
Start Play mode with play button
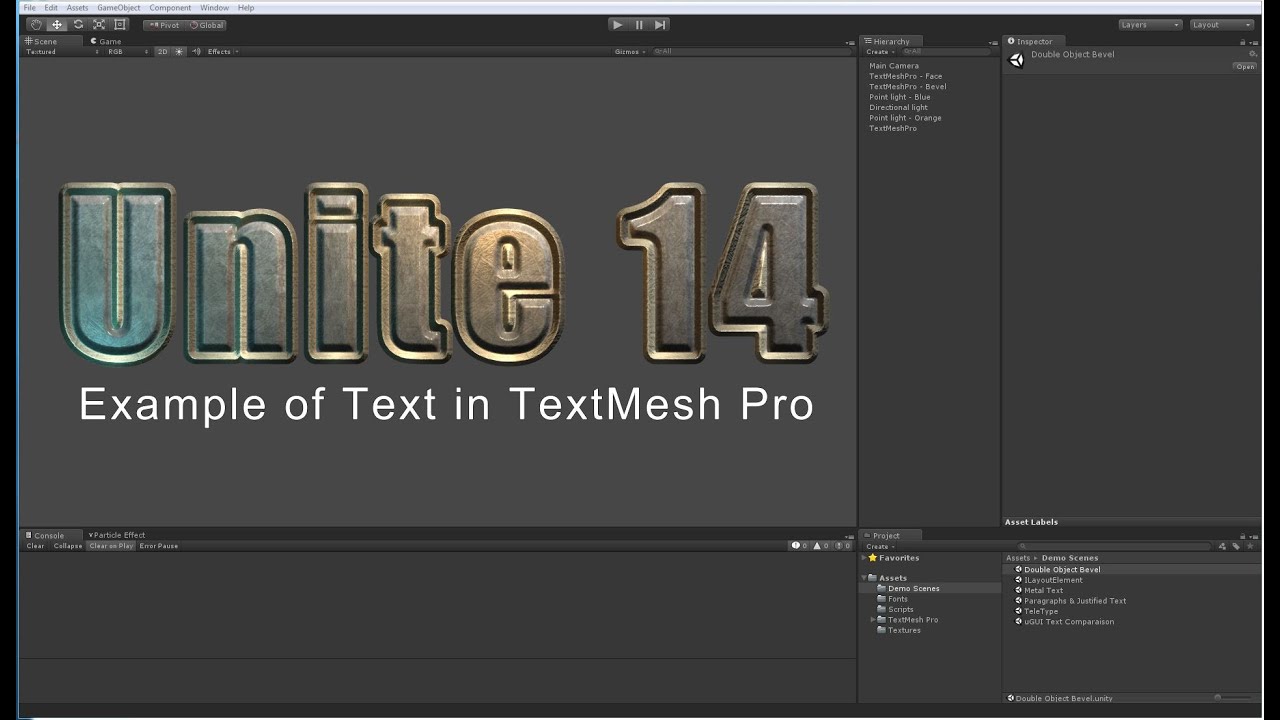pyautogui.click(x=618, y=24)
